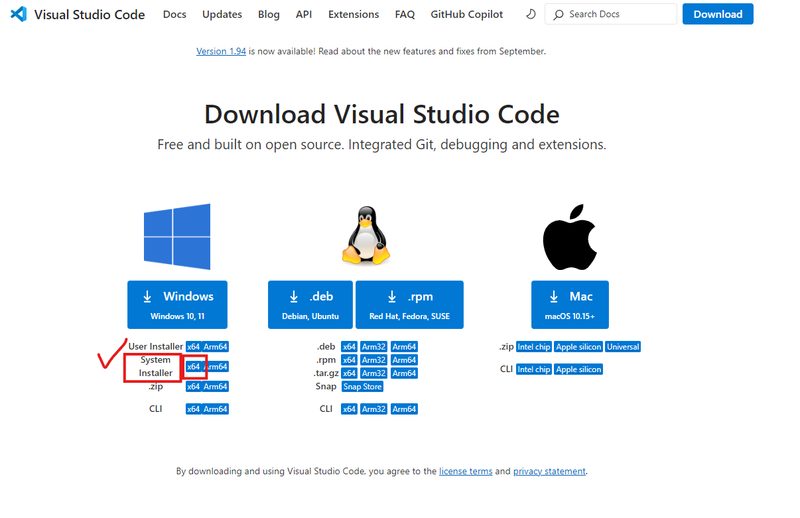The image size is (800, 518).
Task: Open the Docs menu item
Action: coord(174,14)
